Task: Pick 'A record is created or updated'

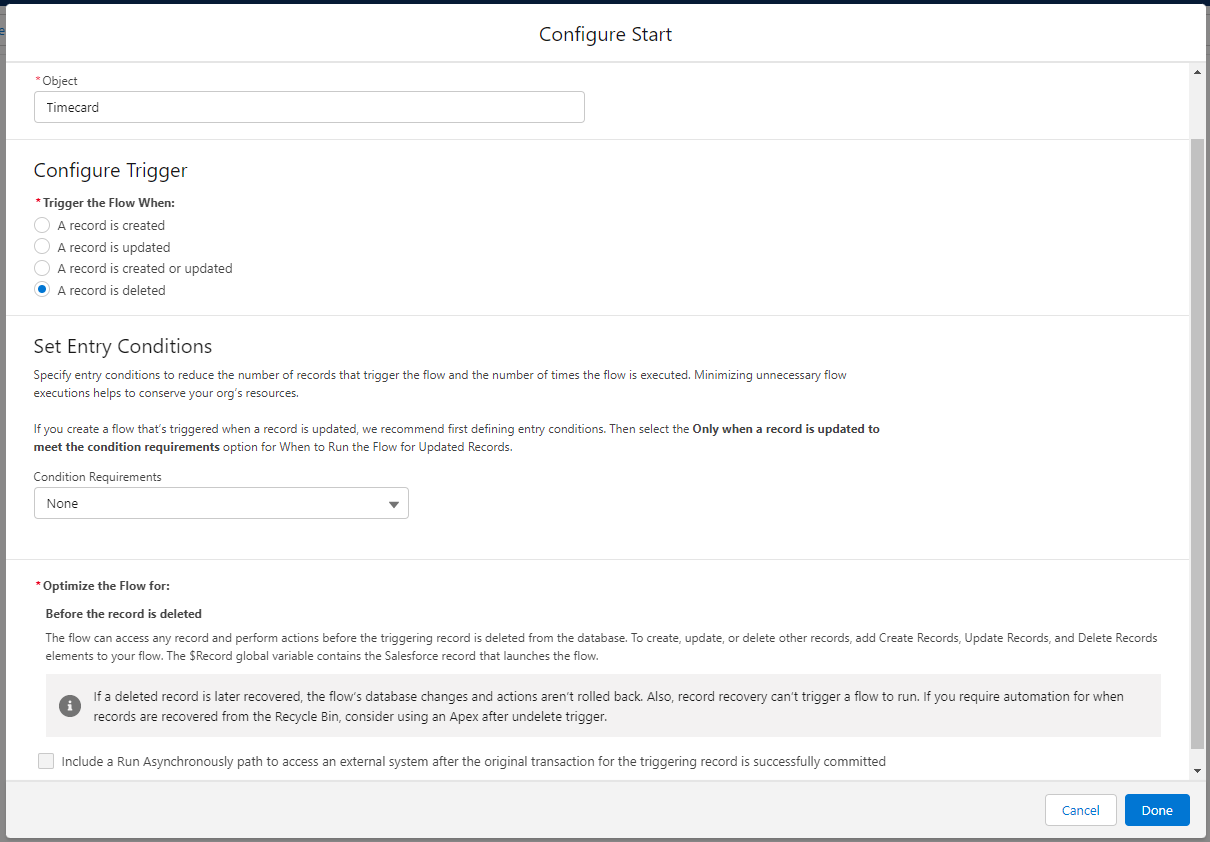Action: click(x=42, y=268)
